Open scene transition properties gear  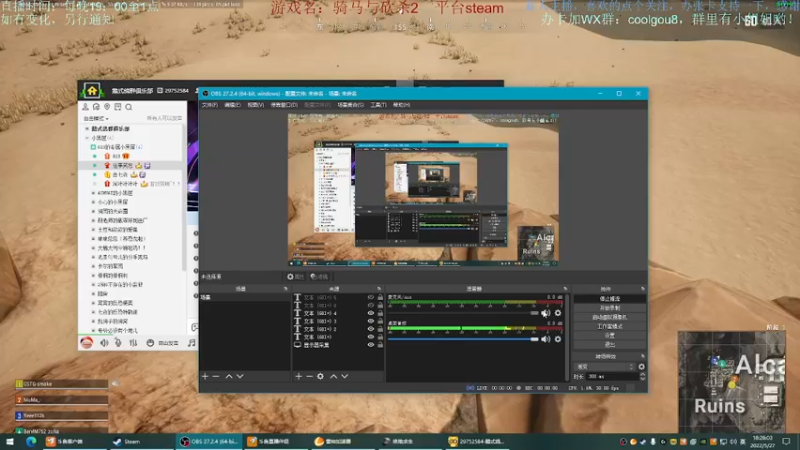(x=641, y=366)
